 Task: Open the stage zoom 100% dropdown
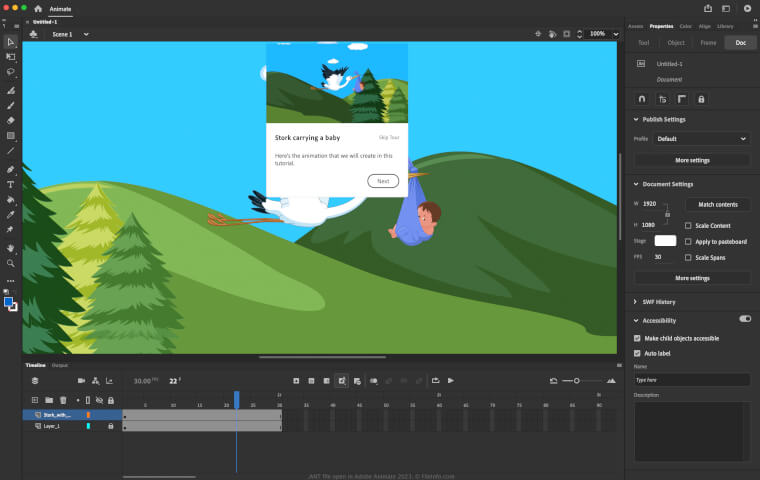(x=600, y=34)
